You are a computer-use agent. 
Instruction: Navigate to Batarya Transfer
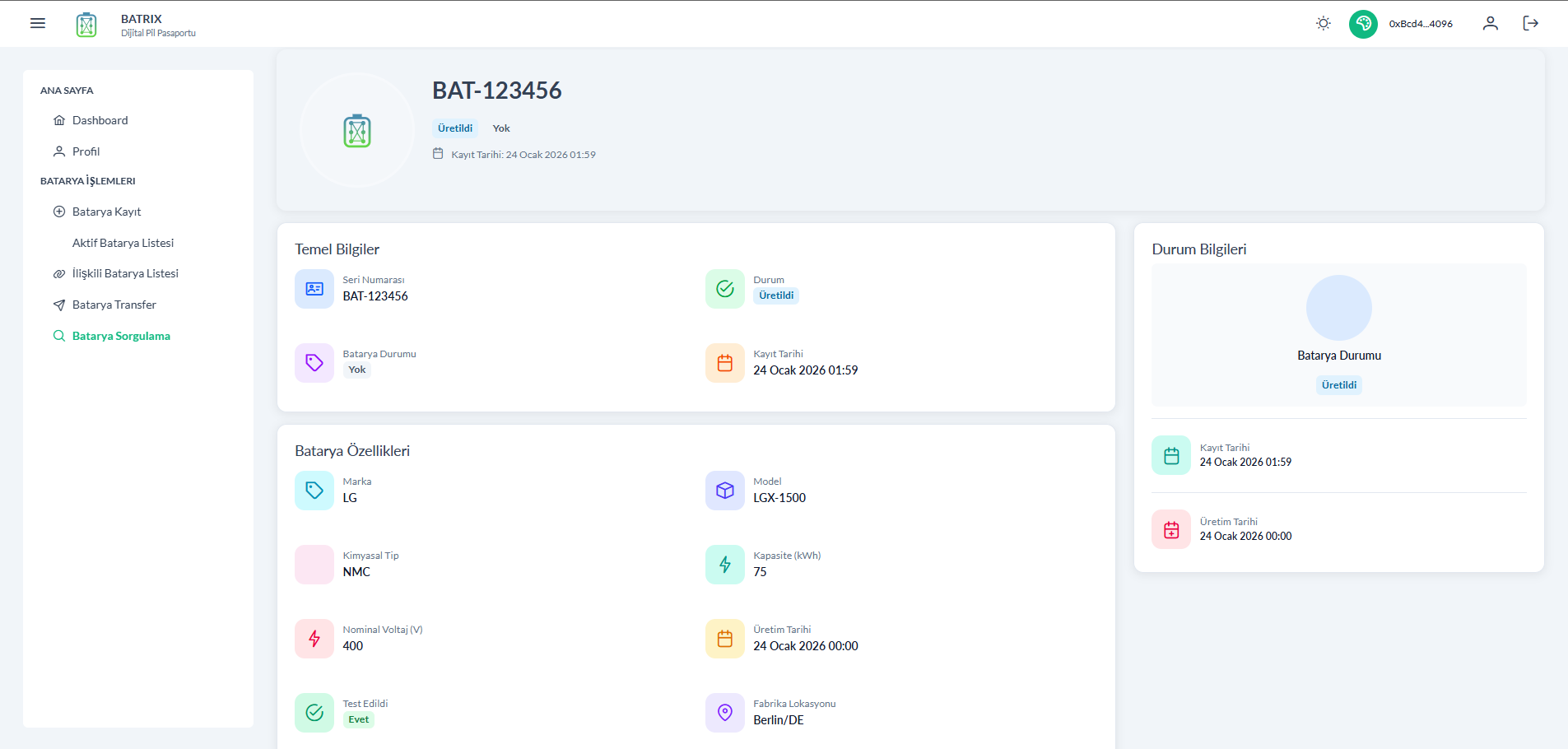(114, 305)
